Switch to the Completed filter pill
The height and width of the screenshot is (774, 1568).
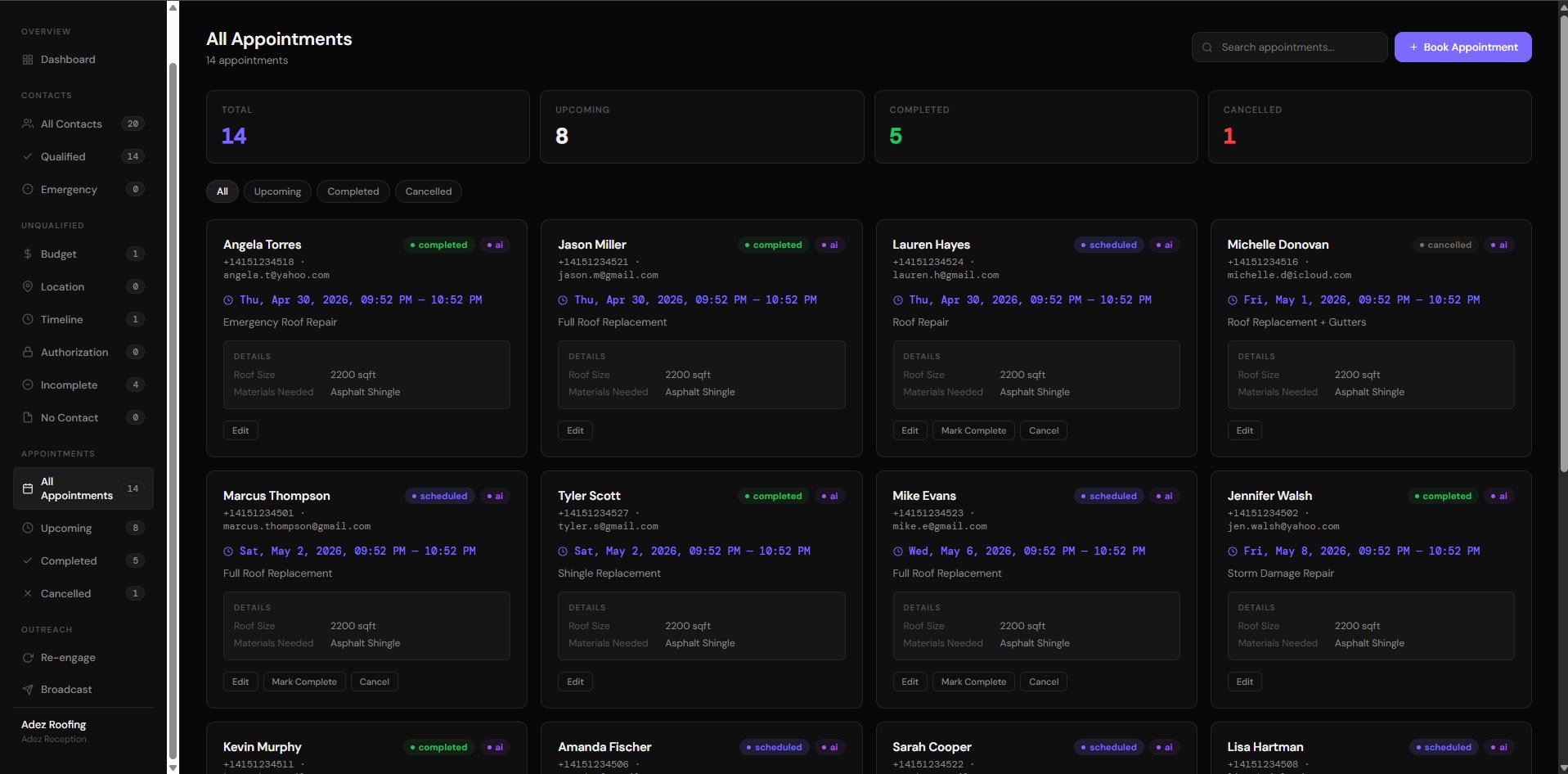tap(353, 191)
